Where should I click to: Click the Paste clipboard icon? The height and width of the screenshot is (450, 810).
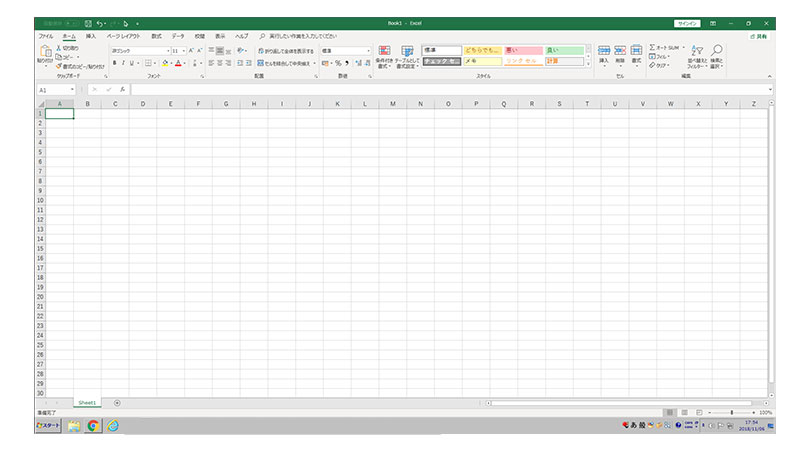pyautogui.click(x=45, y=52)
